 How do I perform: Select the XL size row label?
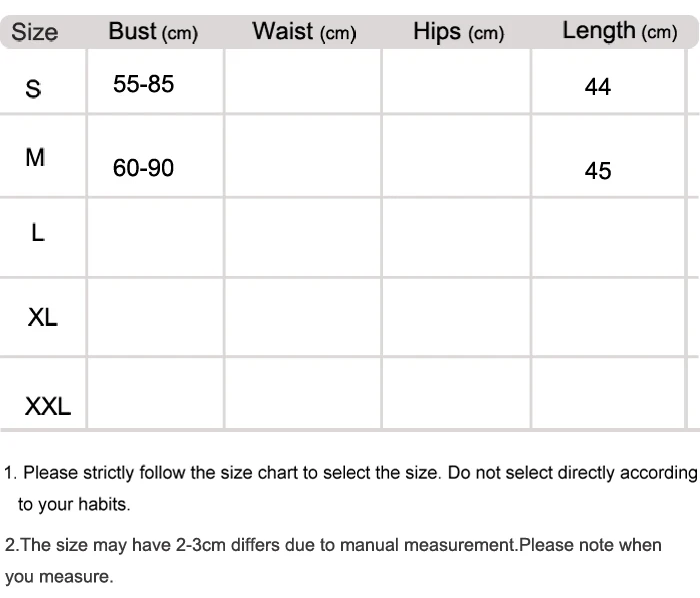click(42, 317)
